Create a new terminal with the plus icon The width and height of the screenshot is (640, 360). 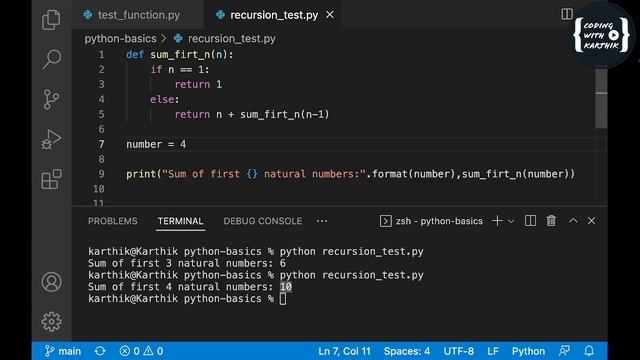[497, 221]
